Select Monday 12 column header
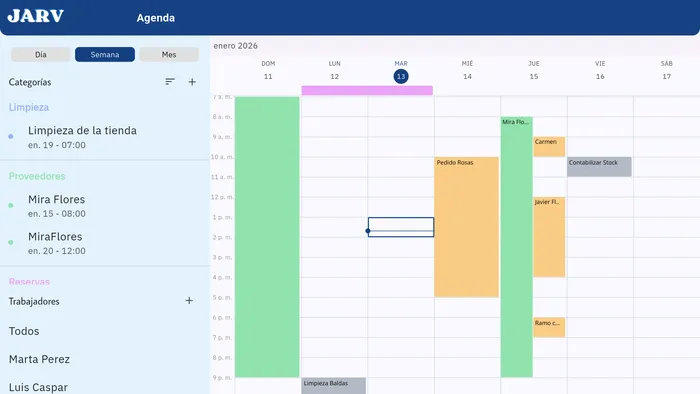The height and width of the screenshot is (394, 700). [x=334, y=70]
